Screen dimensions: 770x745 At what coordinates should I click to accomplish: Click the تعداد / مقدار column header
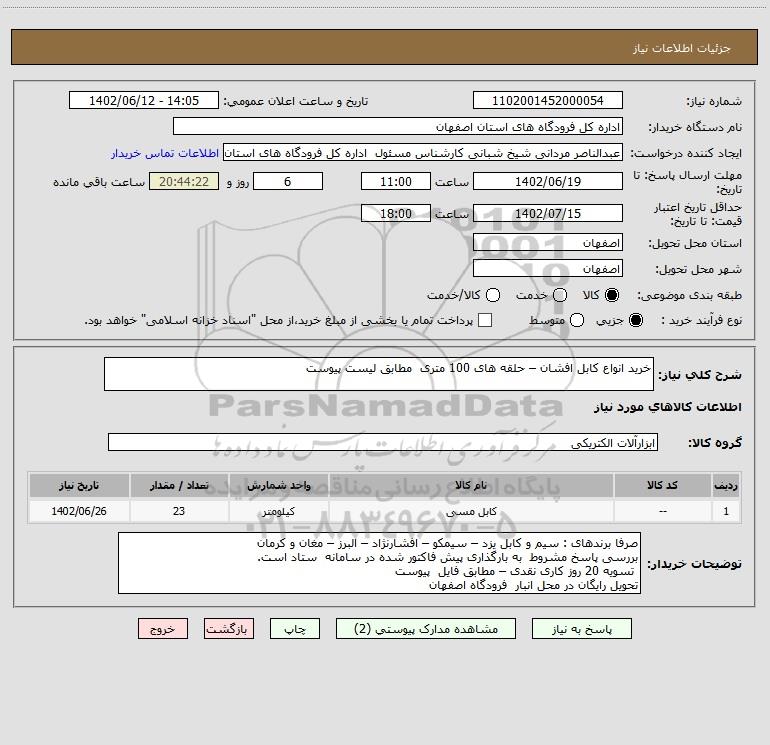(x=179, y=485)
